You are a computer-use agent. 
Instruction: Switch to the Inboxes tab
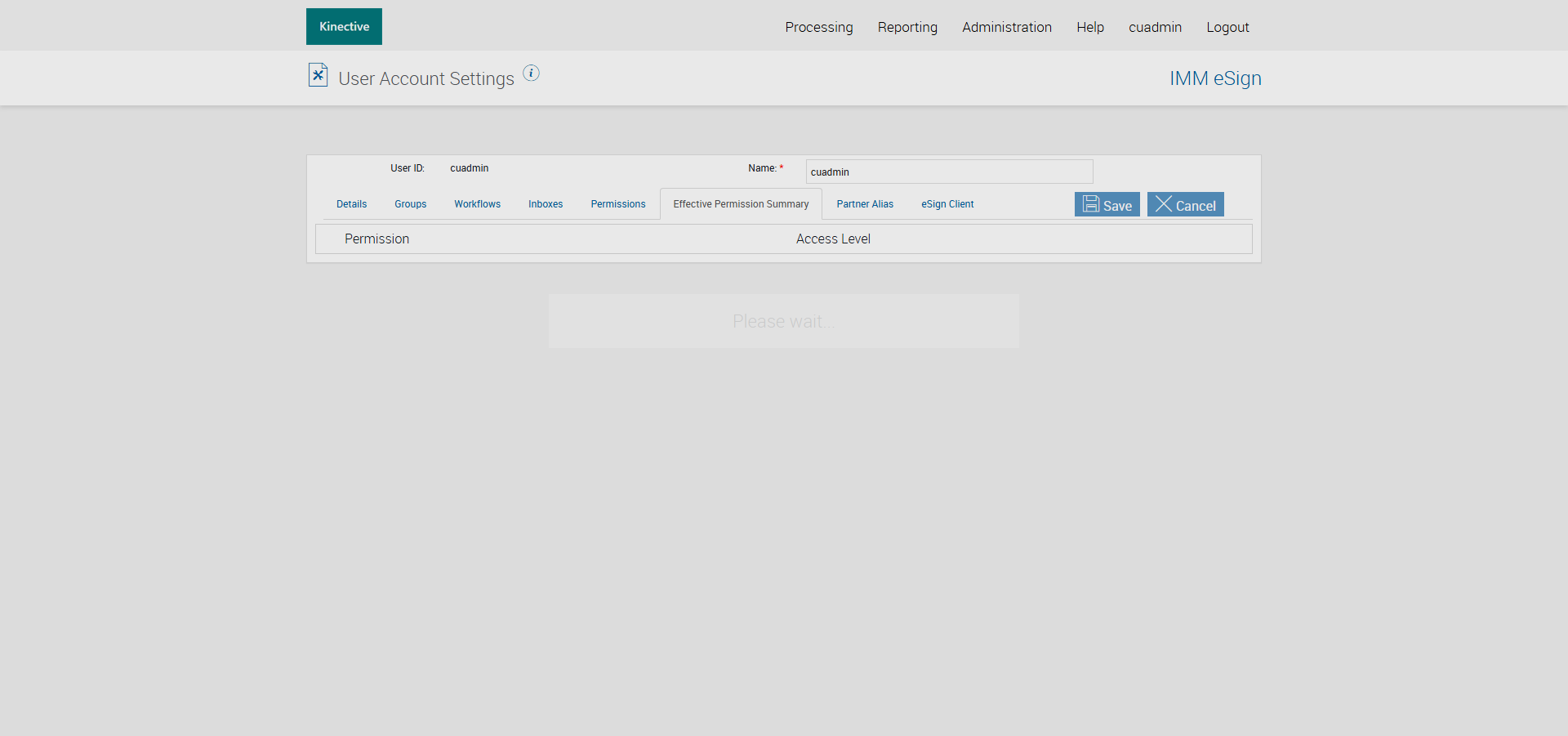pos(546,204)
